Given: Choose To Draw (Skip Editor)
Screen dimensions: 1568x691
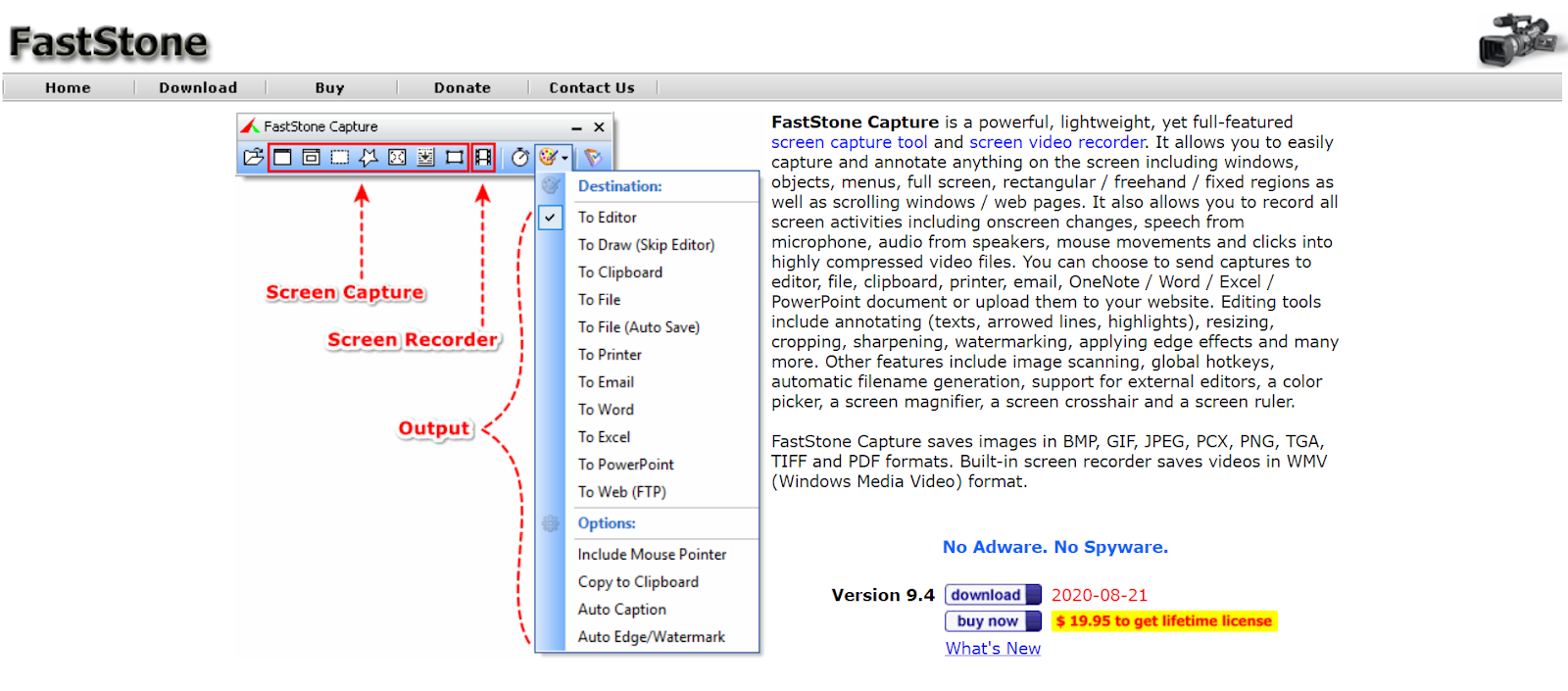Looking at the screenshot, I should (646, 245).
